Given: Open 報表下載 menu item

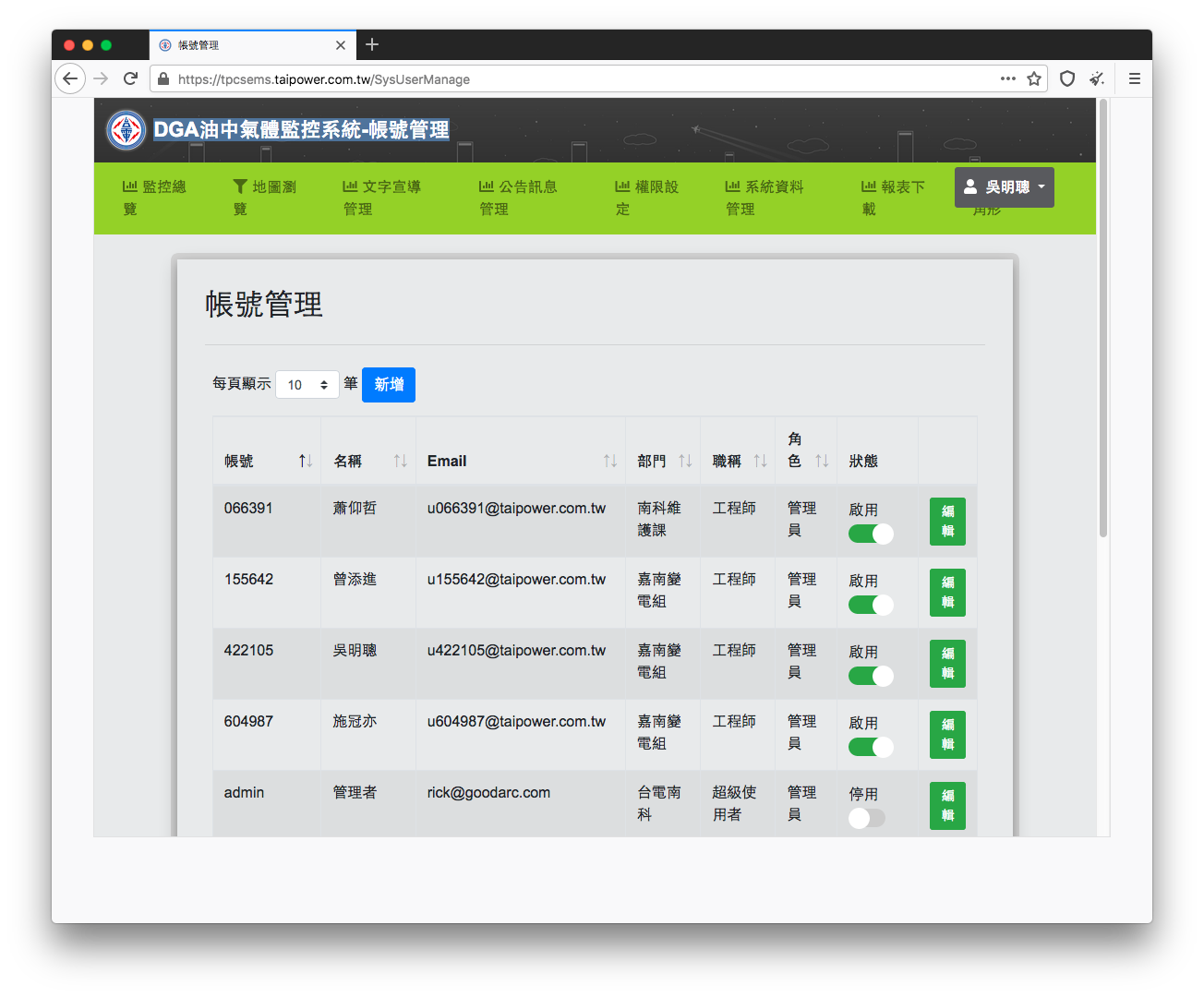Looking at the screenshot, I should [x=893, y=198].
